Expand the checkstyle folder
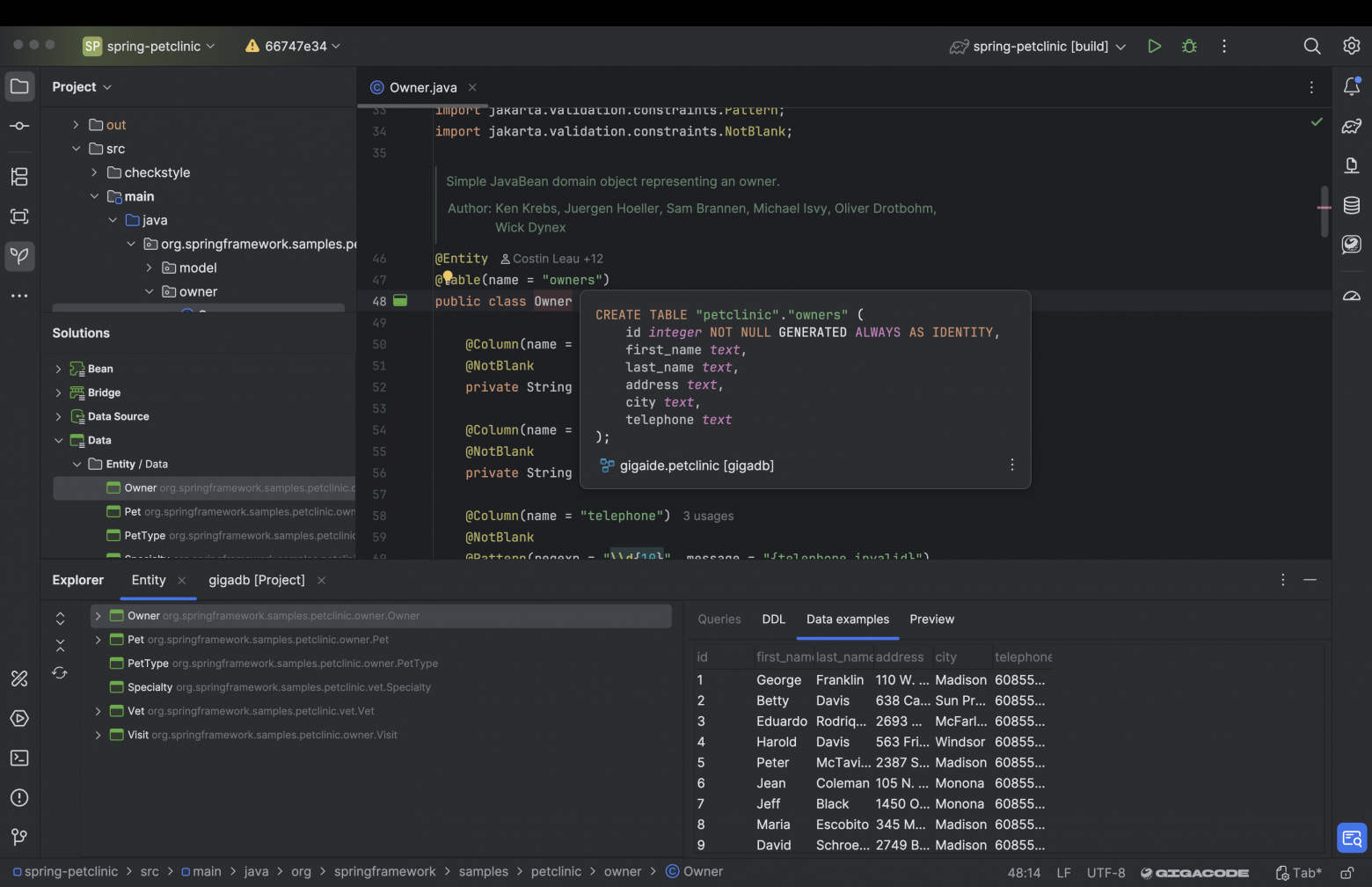The height and width of the screenshot is (887, 1372). pyautogui.click(x=94, y=172)
